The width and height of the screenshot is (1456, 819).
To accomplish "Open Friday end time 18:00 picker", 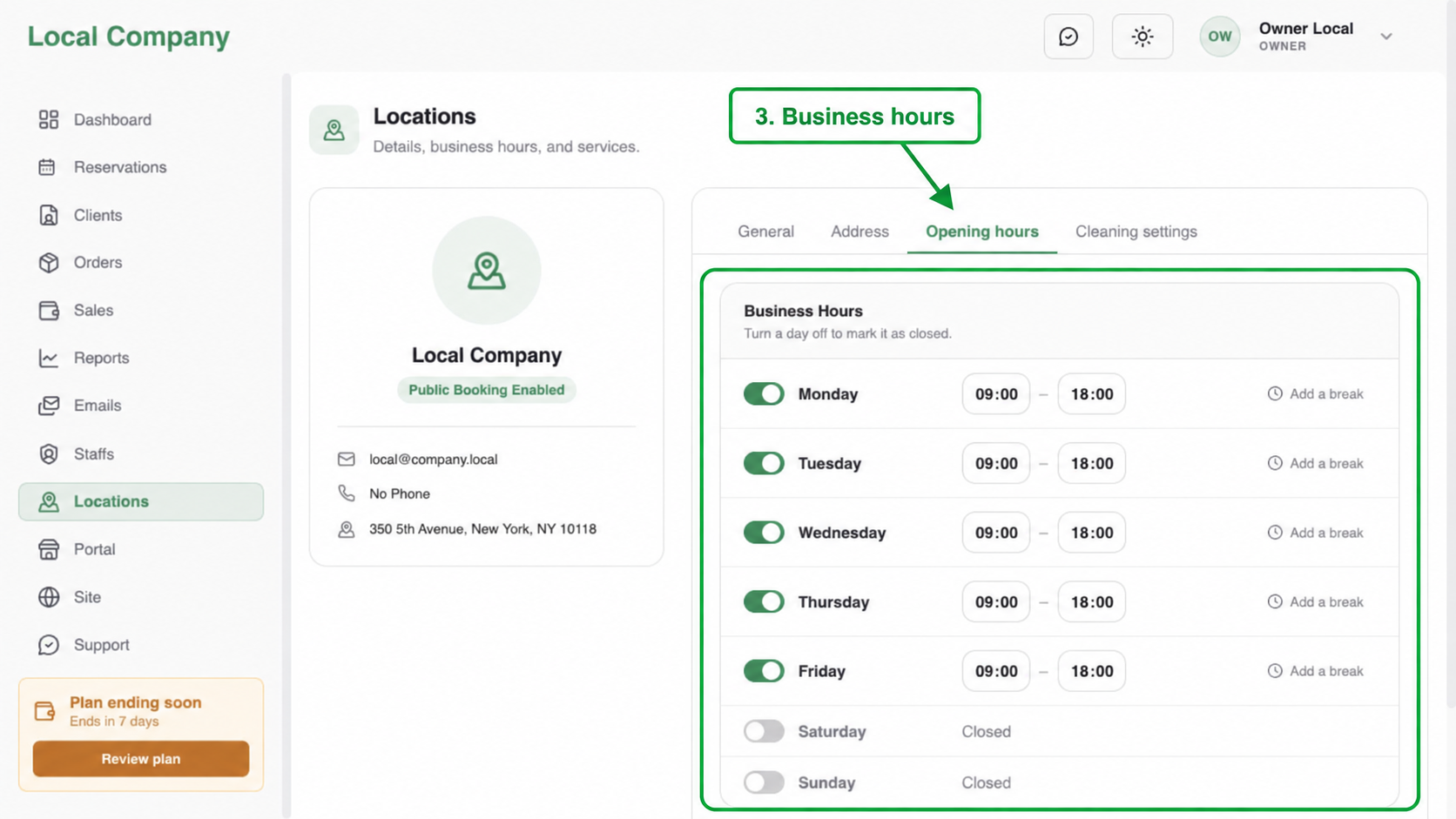I will tap(1092, 670).
